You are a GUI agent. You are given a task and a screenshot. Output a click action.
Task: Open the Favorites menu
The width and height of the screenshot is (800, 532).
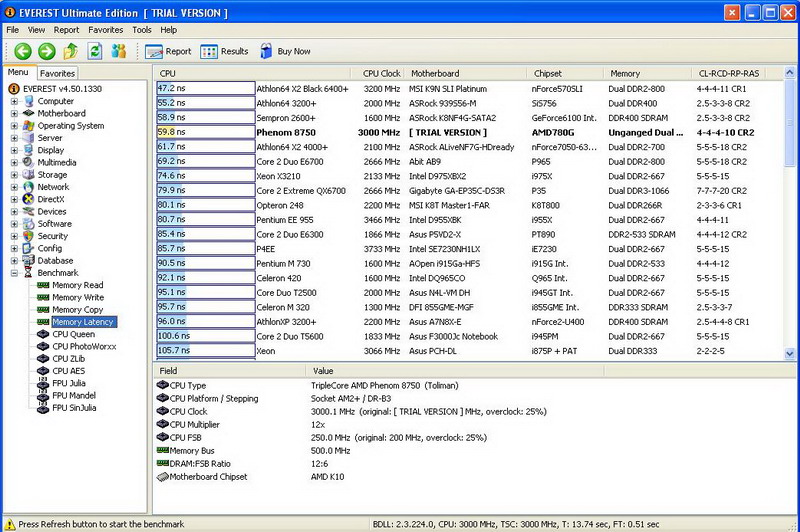[x=106, y=30]
